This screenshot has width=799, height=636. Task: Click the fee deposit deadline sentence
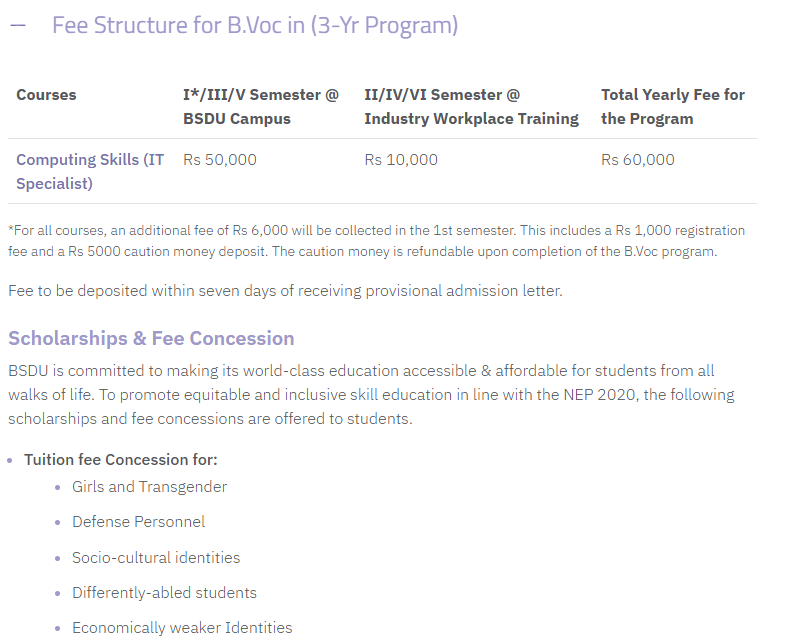285,291
